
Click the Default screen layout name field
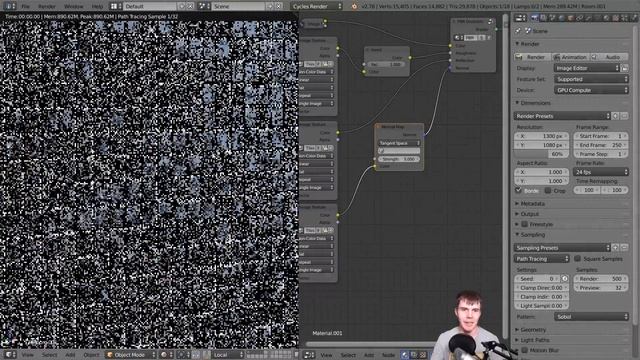[150, 7]
